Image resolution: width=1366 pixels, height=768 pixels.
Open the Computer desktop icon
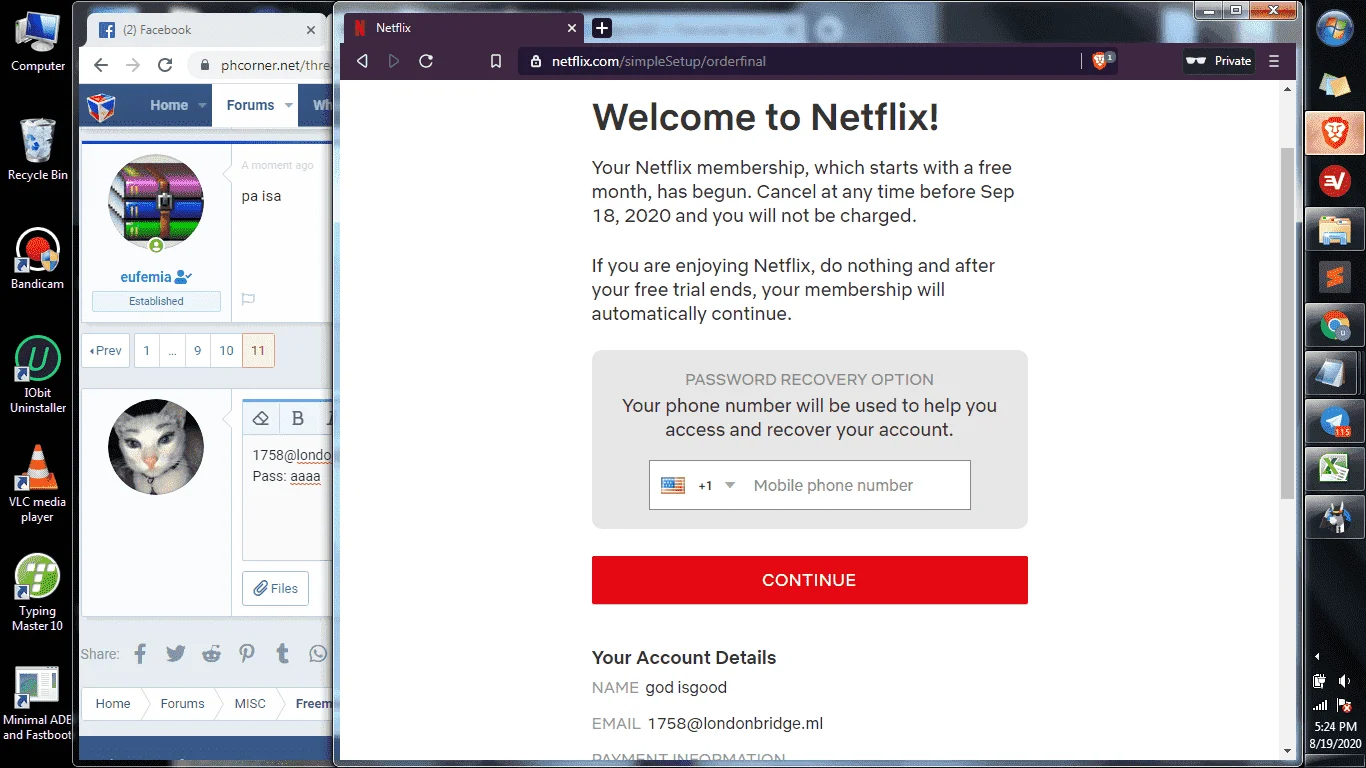(x=38, y=42)
